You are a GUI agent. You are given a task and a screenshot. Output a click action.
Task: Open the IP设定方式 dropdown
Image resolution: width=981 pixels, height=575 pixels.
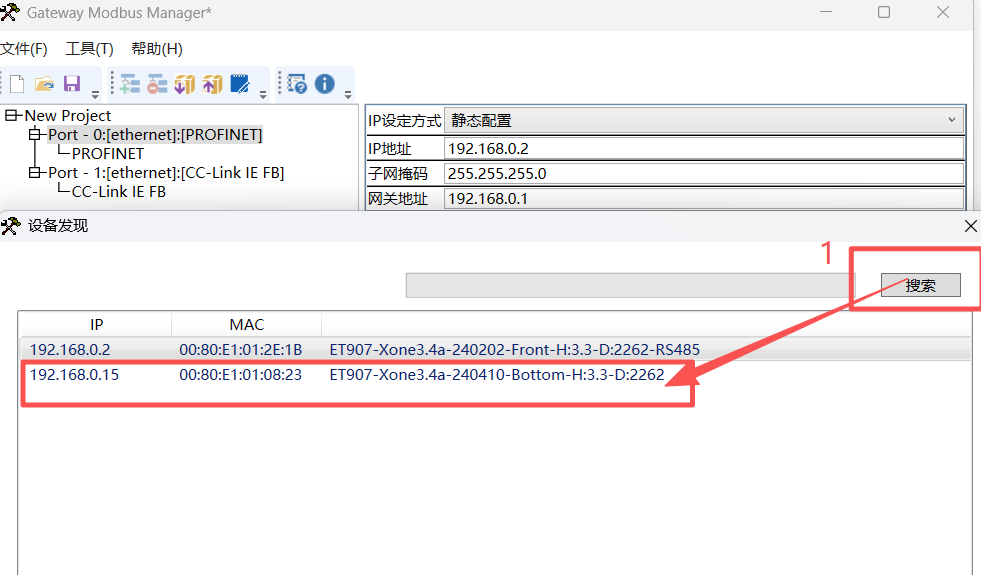click(x=704, y=120)
